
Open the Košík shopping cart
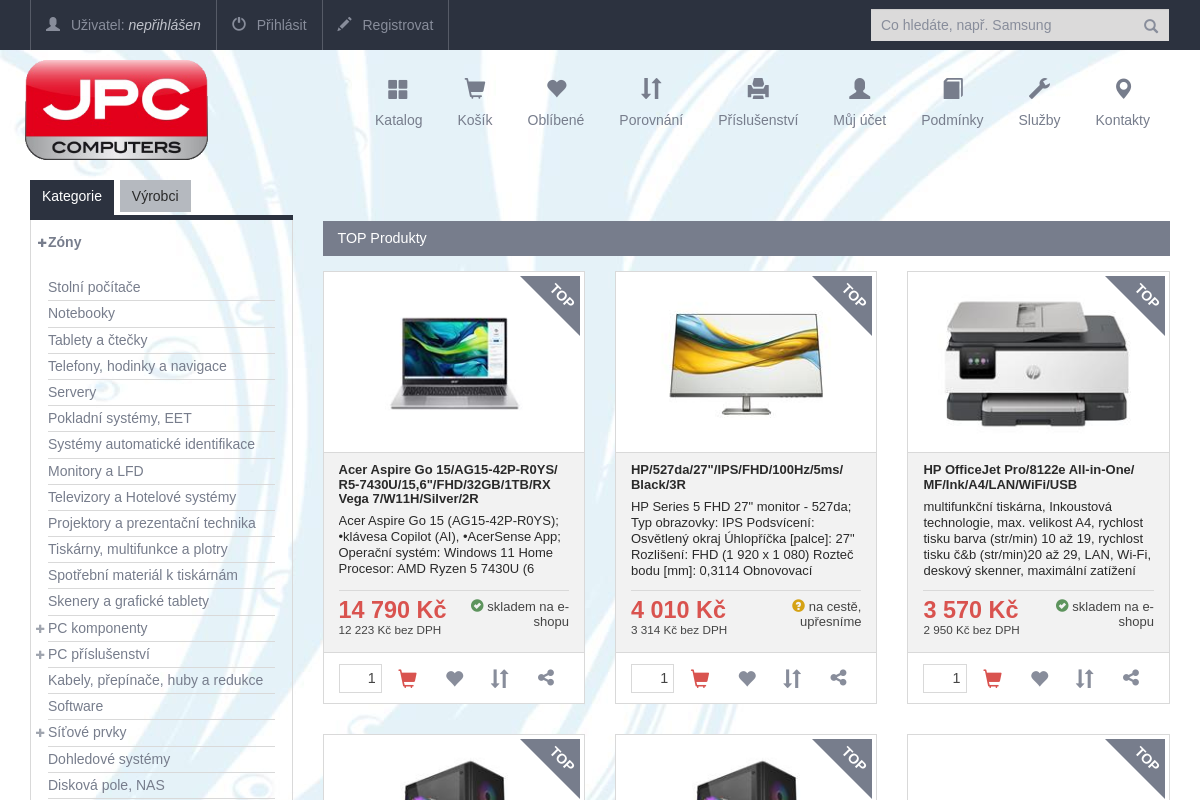coord(475,89)
